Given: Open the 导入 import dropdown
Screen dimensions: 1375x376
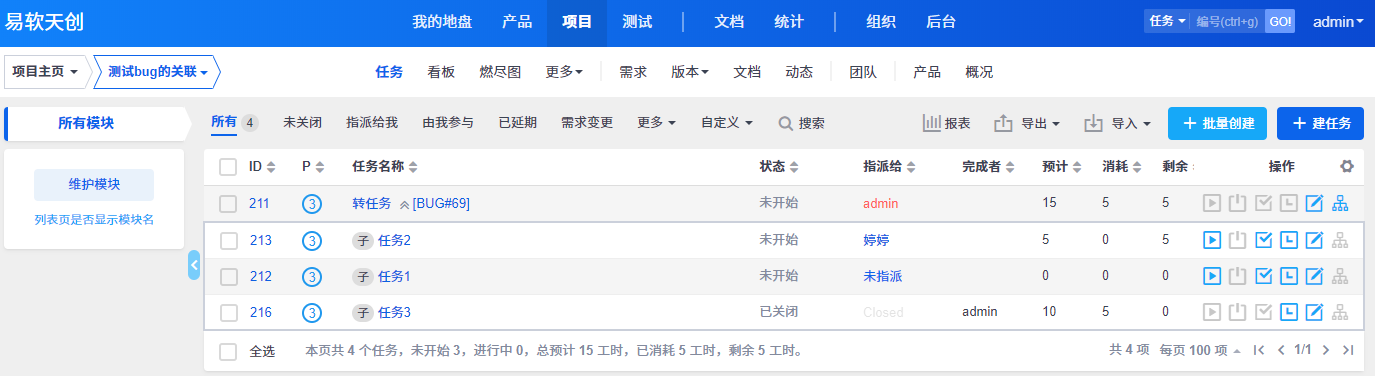Looking at the screenshot, I should coord(1118,123).
